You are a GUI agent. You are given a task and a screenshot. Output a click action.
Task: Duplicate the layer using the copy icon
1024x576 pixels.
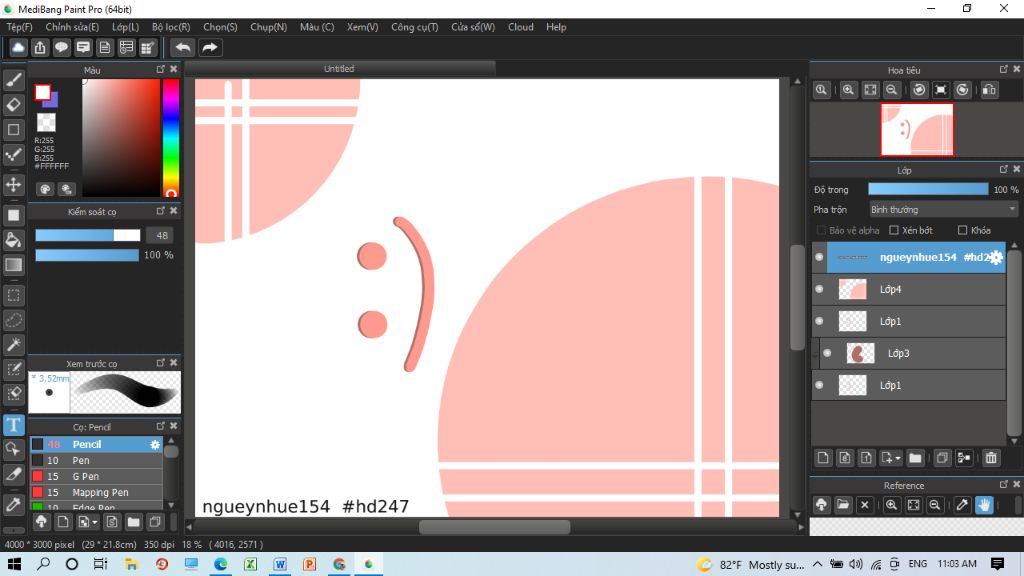tap(942, 458)
